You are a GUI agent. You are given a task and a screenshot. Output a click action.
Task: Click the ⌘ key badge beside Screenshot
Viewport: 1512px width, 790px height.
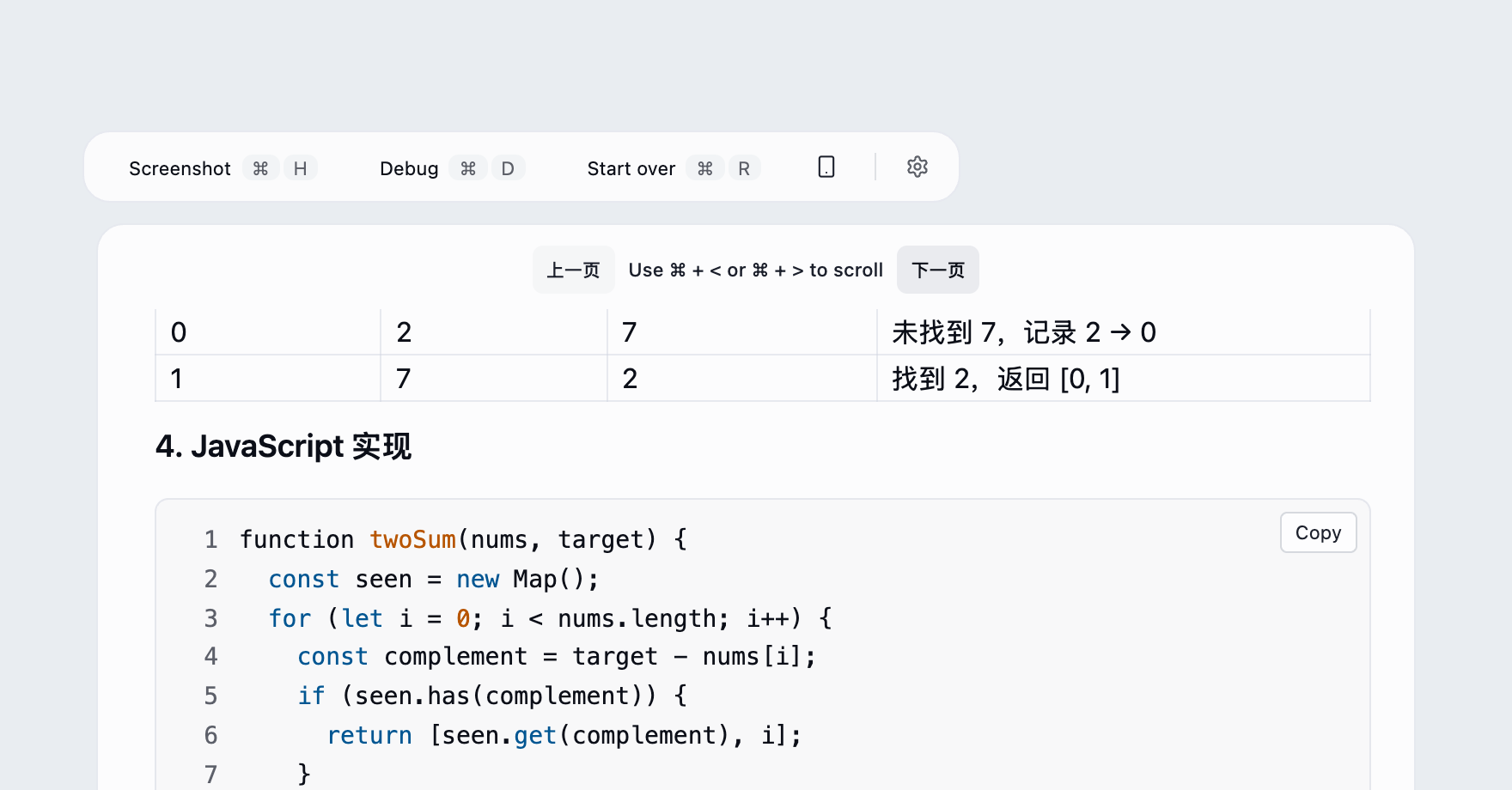click(x=260, y=168)
